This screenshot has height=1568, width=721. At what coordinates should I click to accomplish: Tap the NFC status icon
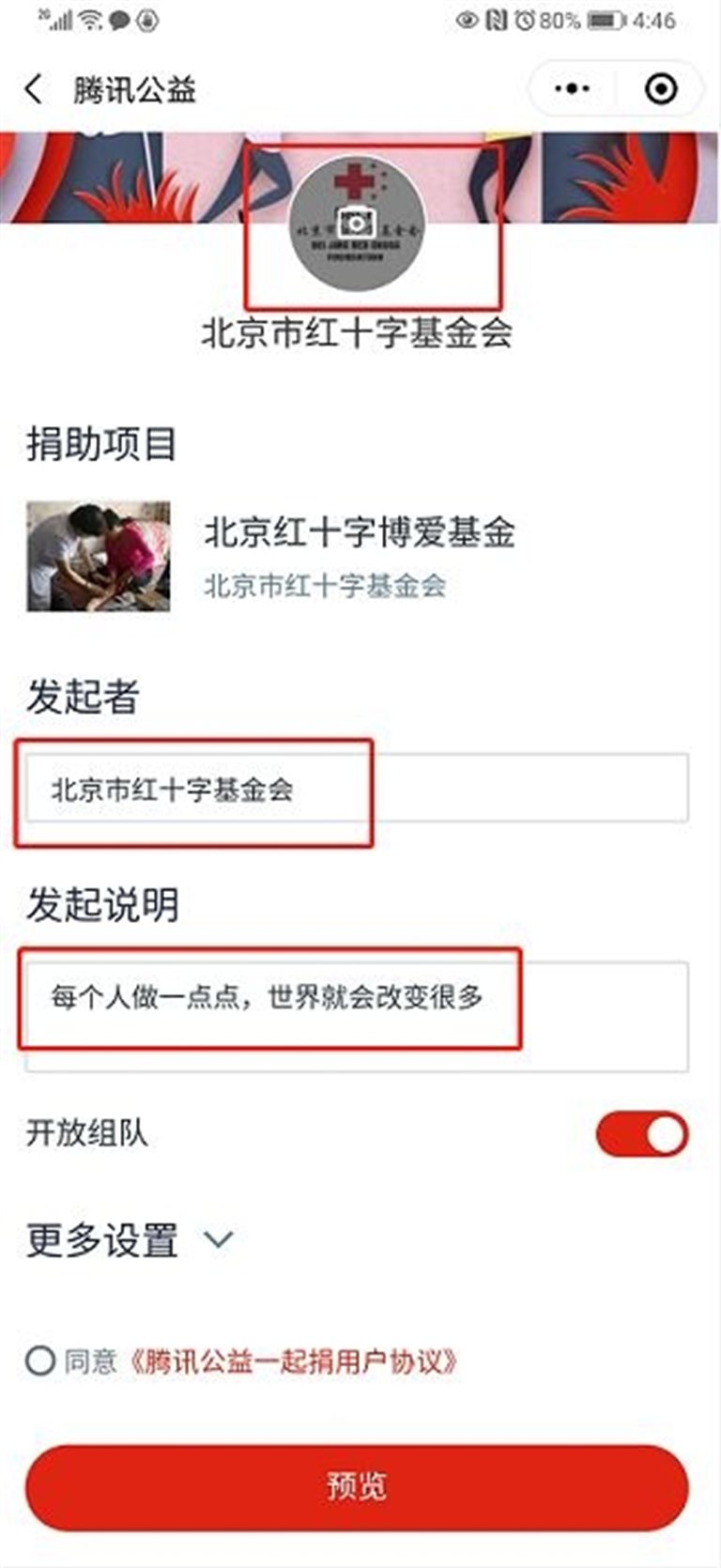point(497,20)
